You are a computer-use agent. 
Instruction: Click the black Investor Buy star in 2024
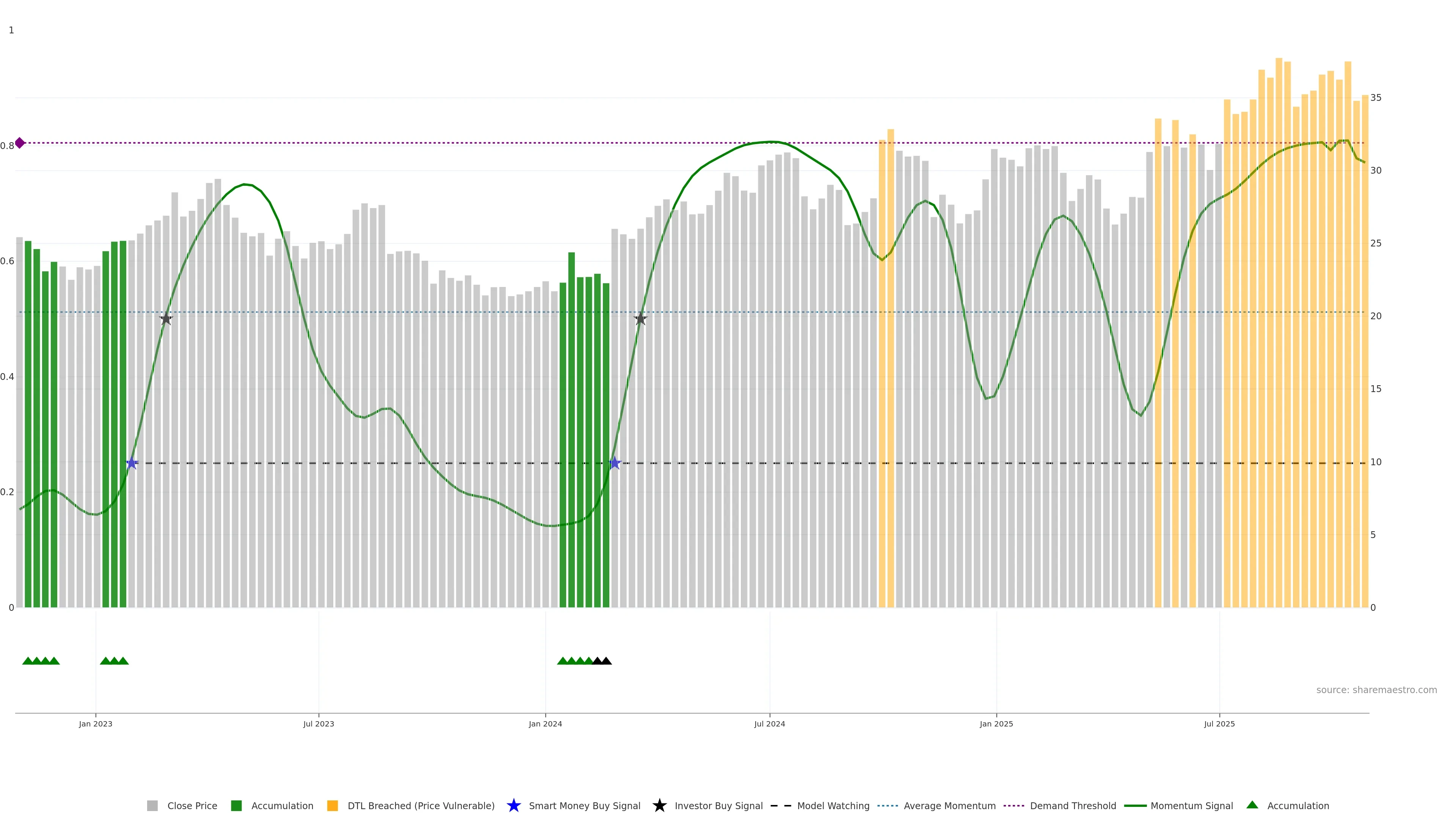tap(640, 319)
